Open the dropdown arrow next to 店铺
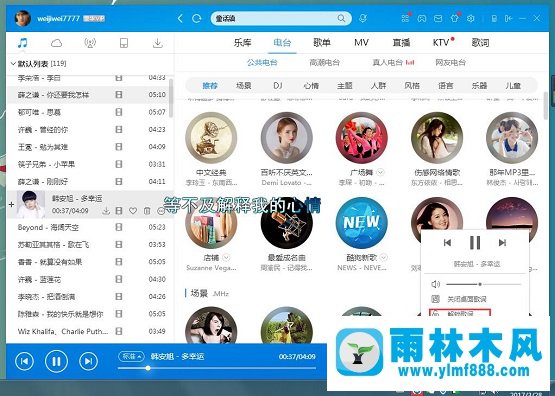 pos(226,257)
